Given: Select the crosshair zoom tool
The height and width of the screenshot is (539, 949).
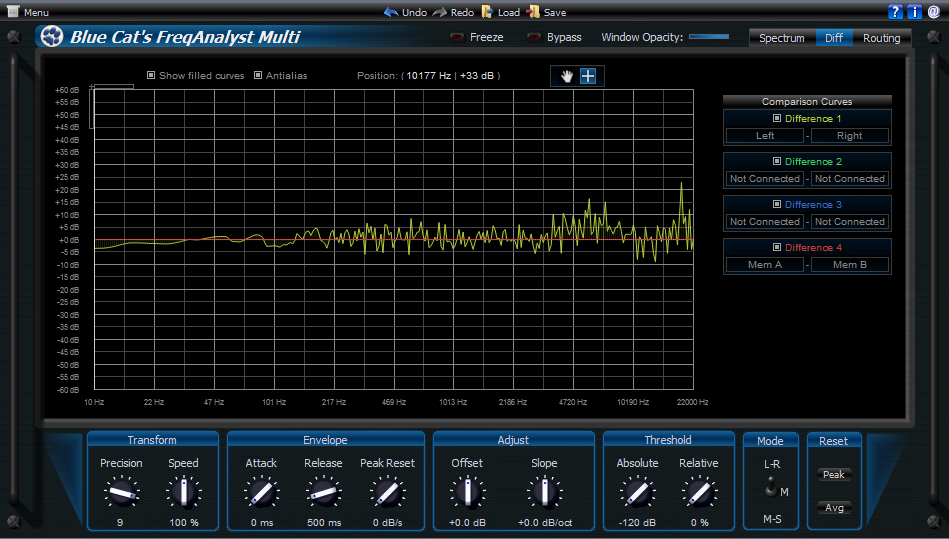Looking at the screenshot, I should [x=588, y=76].
